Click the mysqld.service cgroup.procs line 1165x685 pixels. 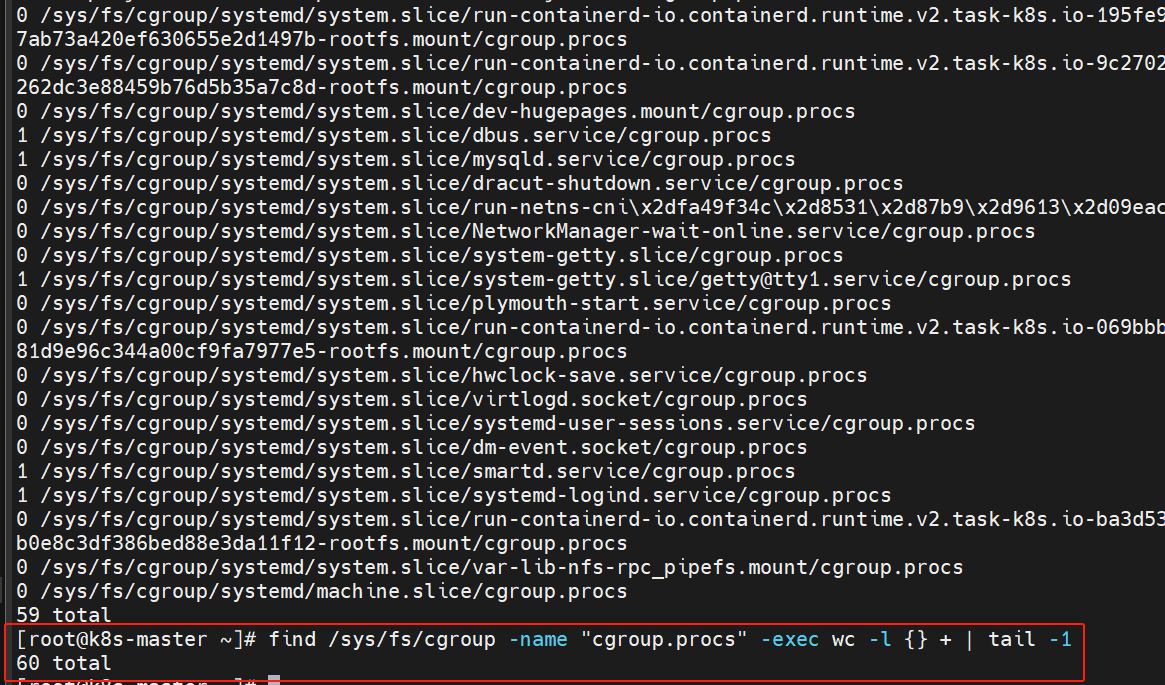tap(406, 159)
